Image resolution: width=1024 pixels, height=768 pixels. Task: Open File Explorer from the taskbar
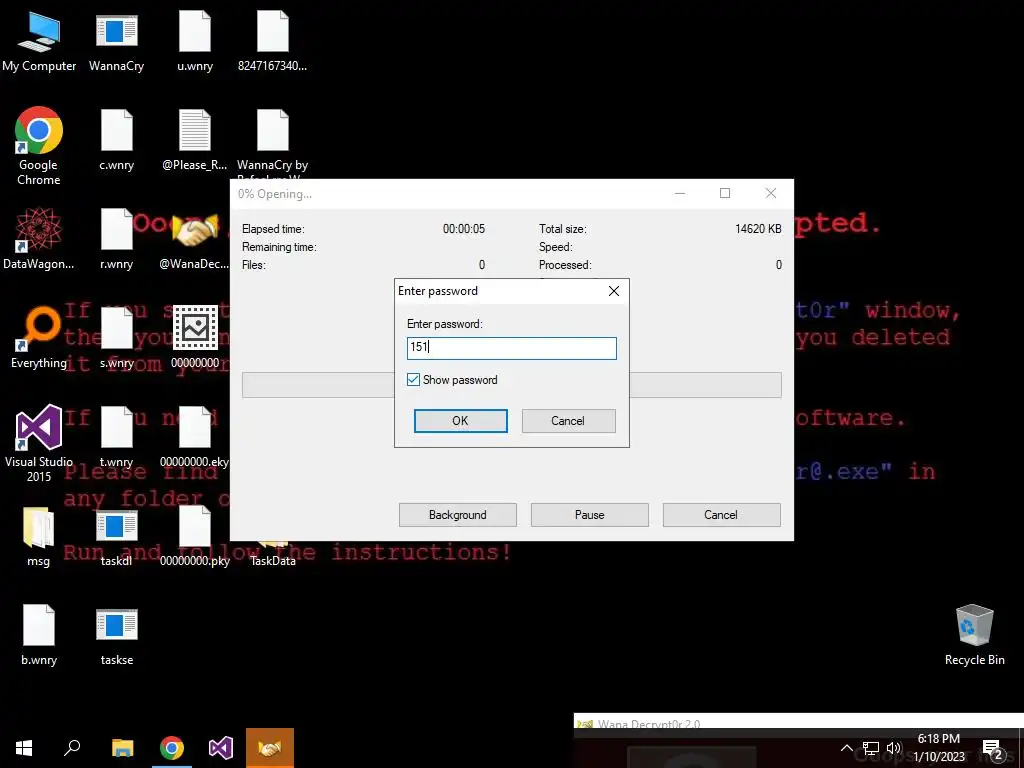tap(122, 748)
